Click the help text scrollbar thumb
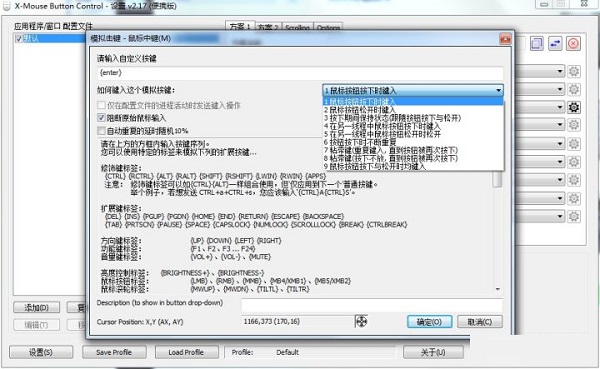 [497, 179]
